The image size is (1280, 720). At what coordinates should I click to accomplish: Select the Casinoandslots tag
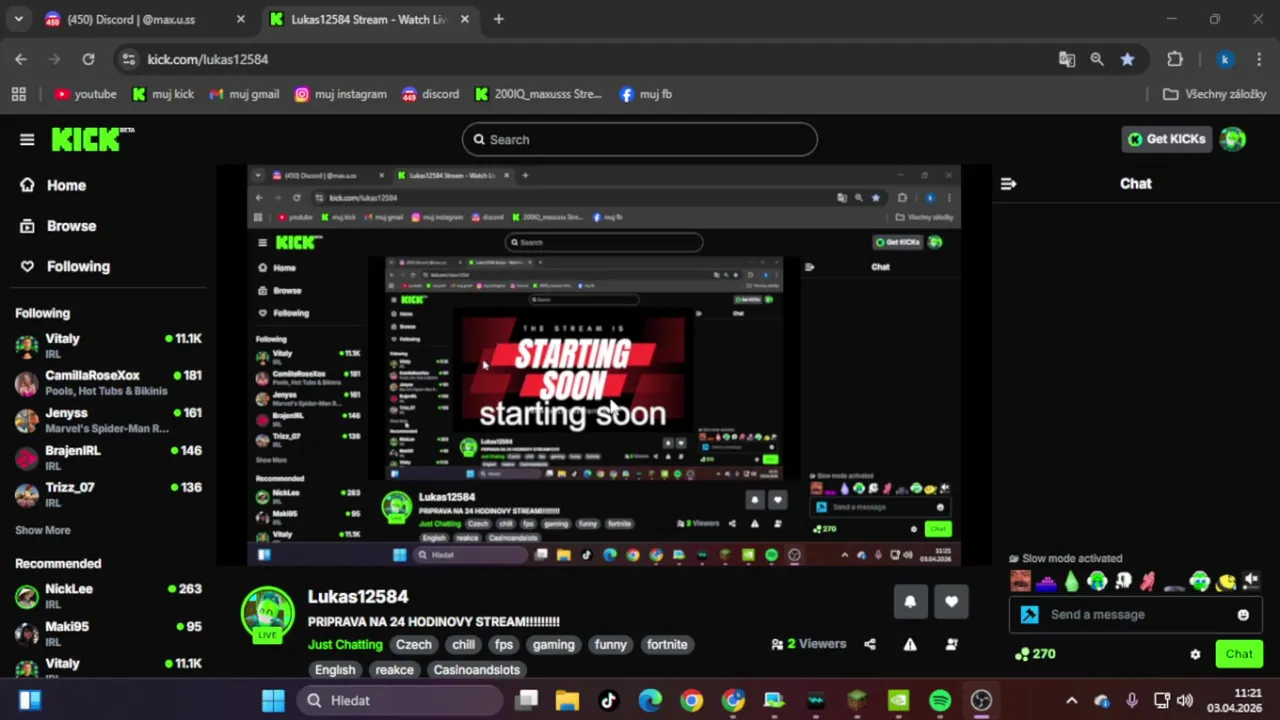click(x=477, y=670)
